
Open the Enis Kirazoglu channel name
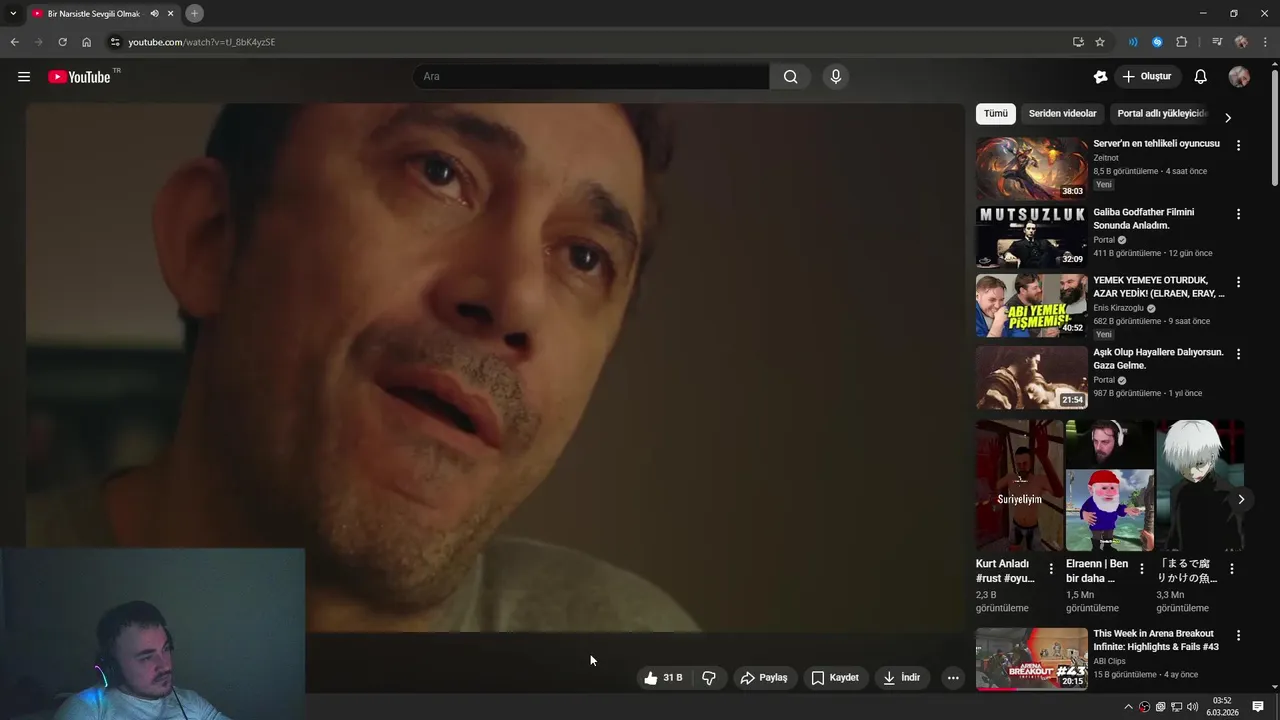pyautogui.click(x=1118, y=308)
